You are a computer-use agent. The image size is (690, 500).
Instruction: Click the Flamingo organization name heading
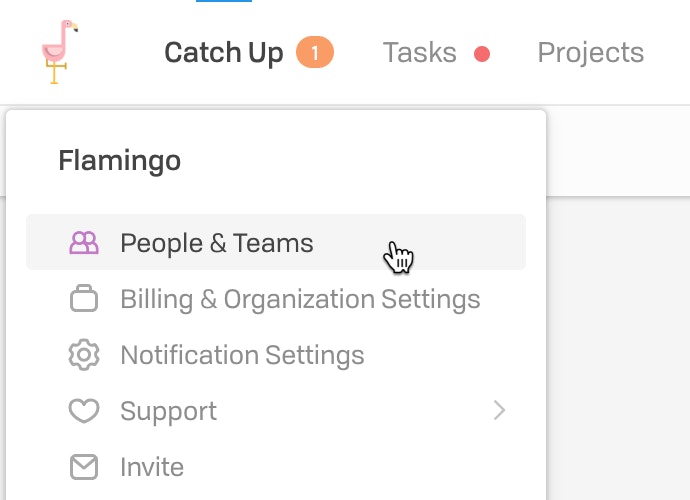[x=120, y=161]
